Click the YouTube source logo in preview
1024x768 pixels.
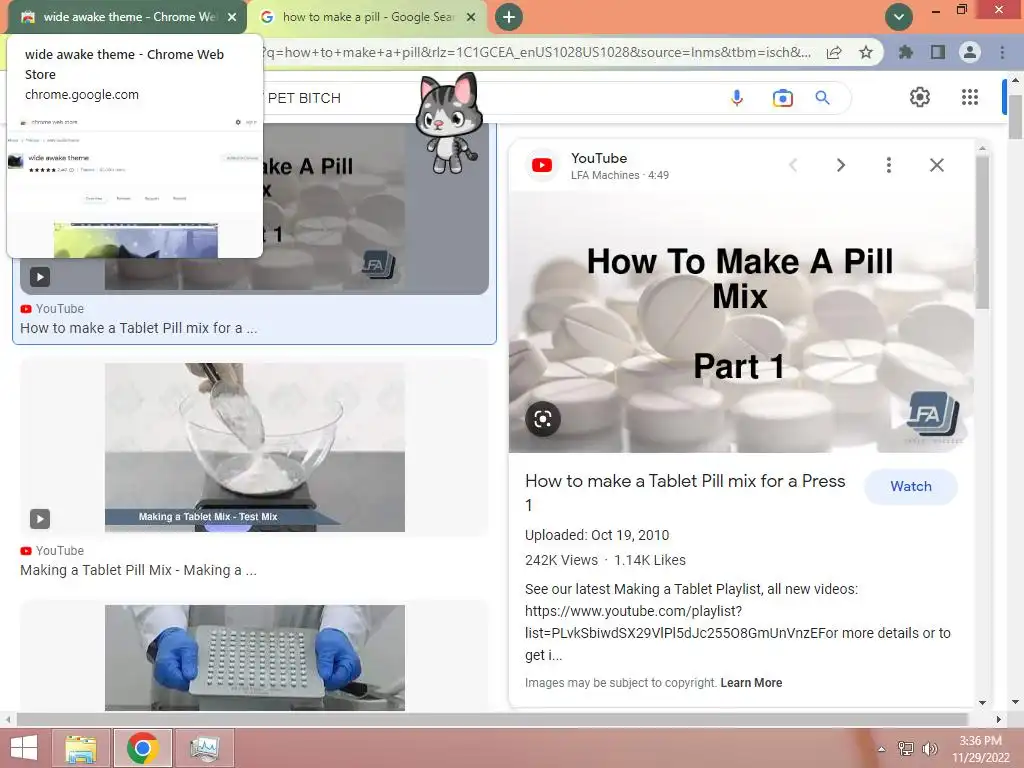coord(541,165)
